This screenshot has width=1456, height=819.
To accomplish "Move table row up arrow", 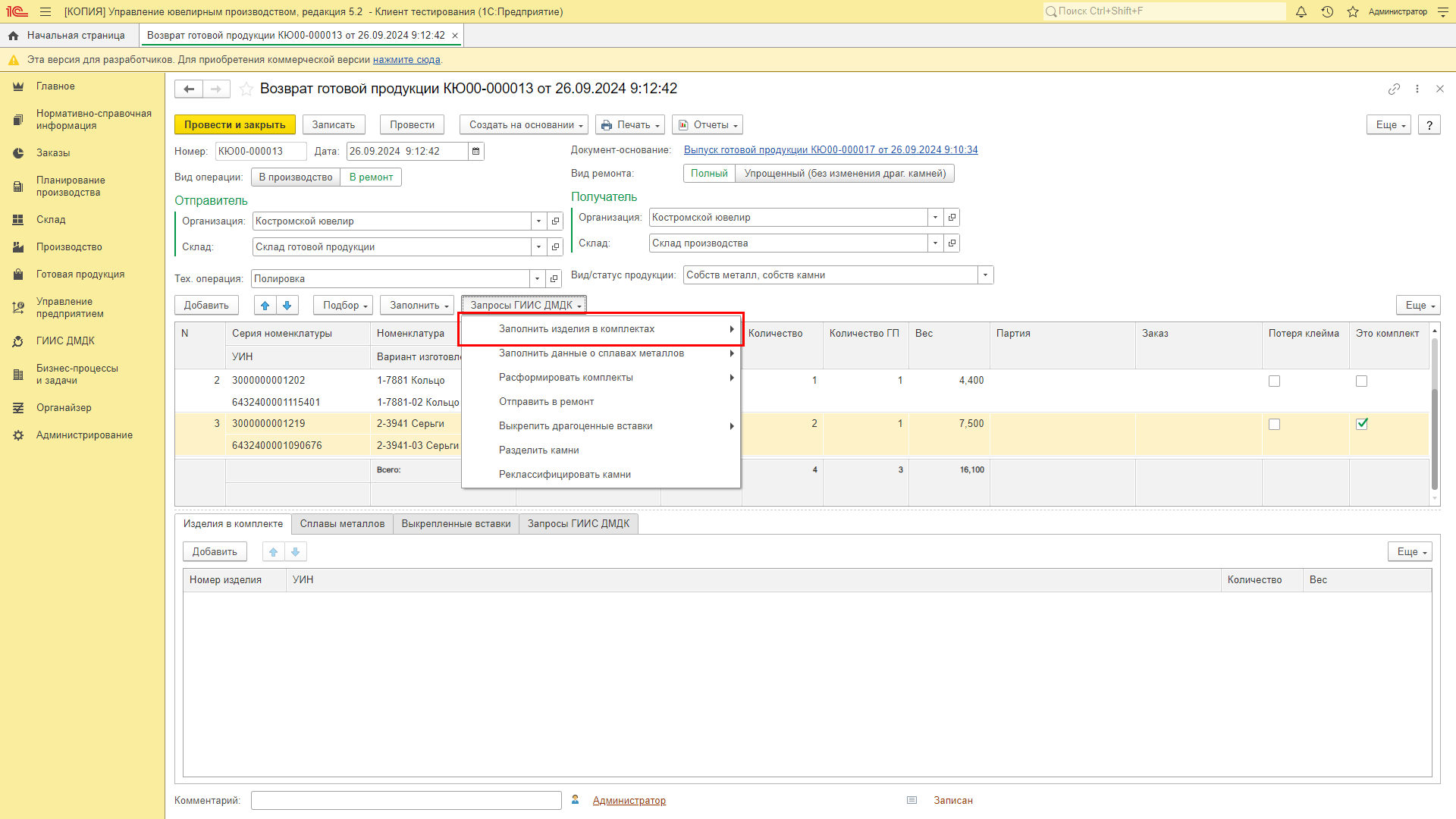I will 265,306.
